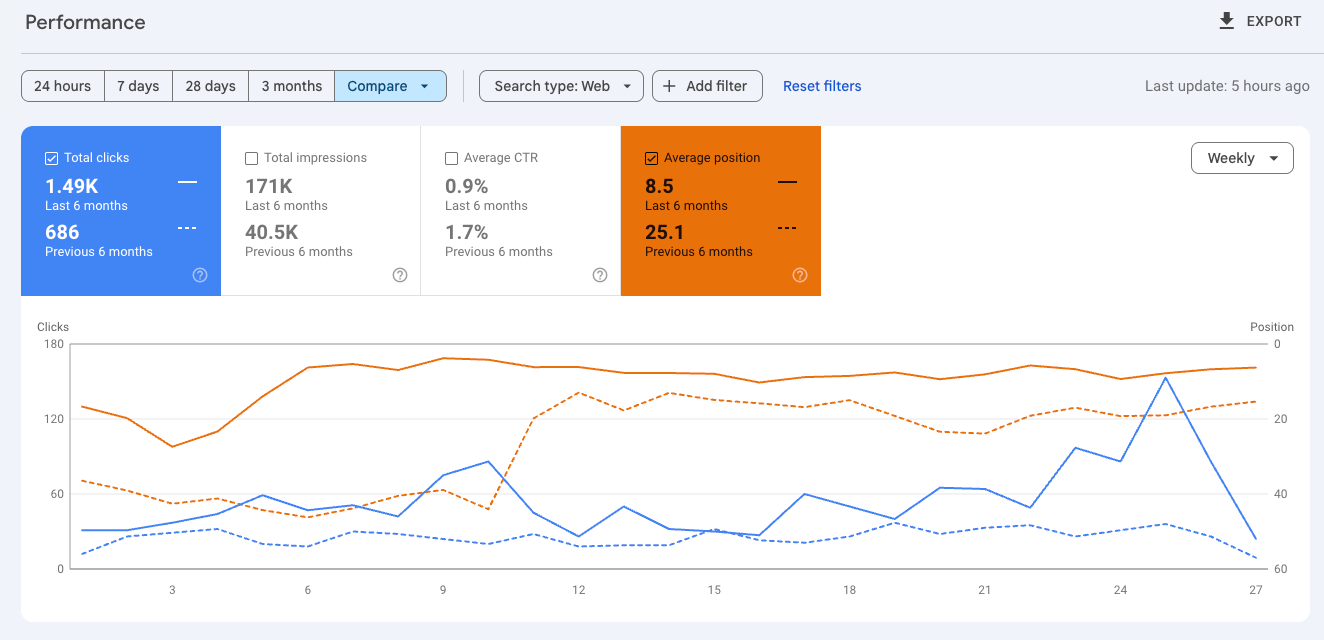Enable the Average CTR checkbox
Image resolution: width=1324 pixels, height=640 pixels.
452,158
